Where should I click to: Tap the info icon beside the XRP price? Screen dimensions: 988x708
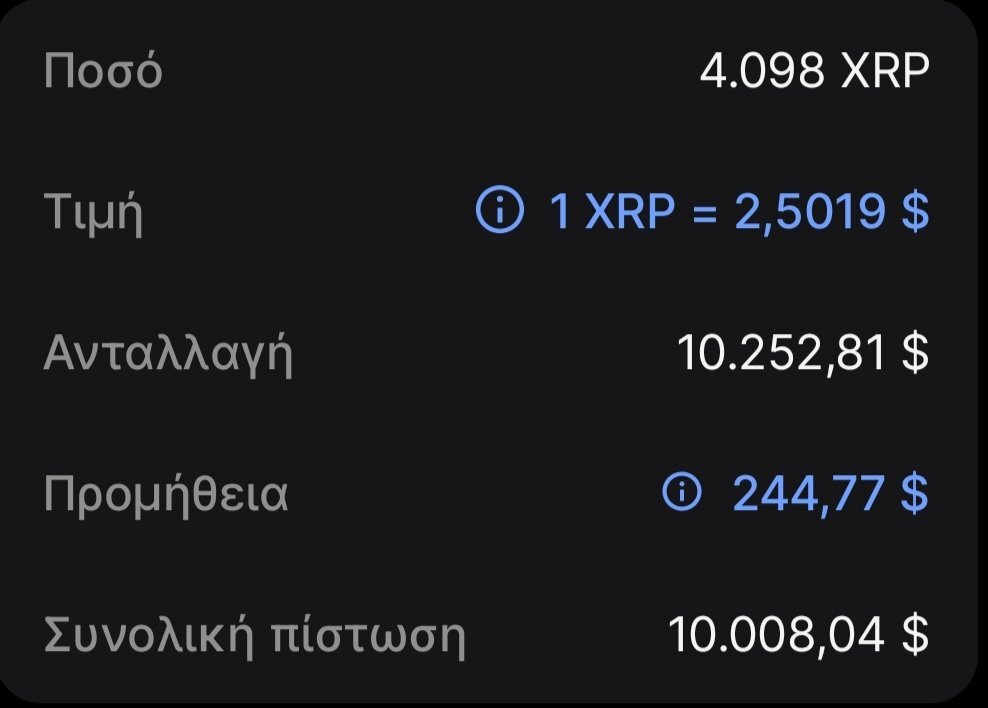(x=500, y=211)
